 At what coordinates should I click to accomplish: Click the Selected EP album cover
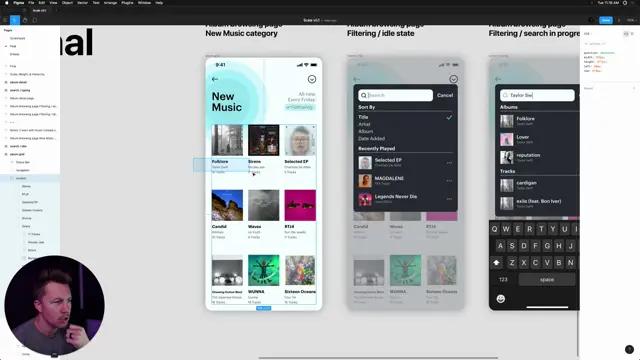point(300,140)
